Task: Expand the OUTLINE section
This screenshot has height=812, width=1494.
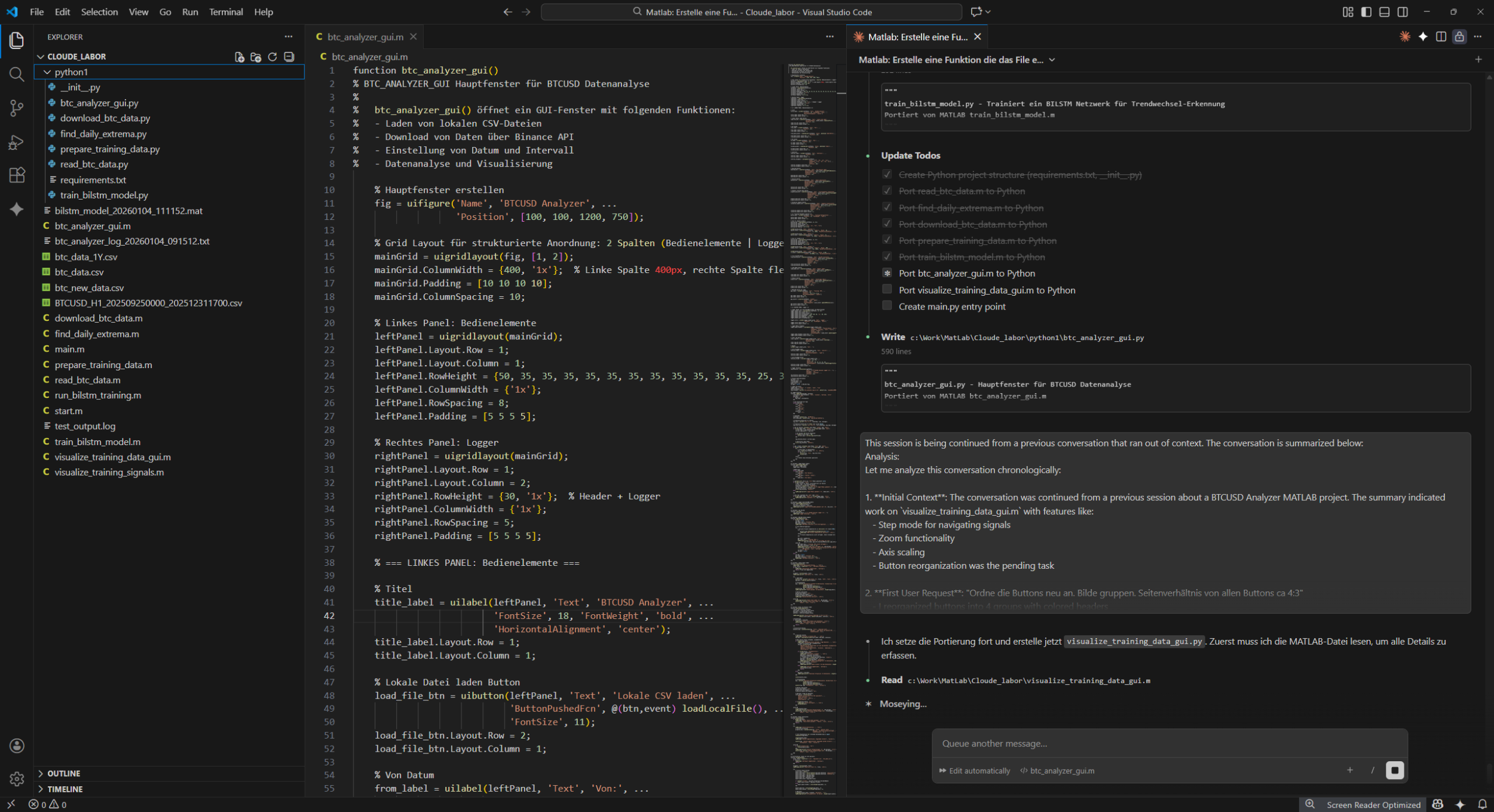Action: coord(63,773)
